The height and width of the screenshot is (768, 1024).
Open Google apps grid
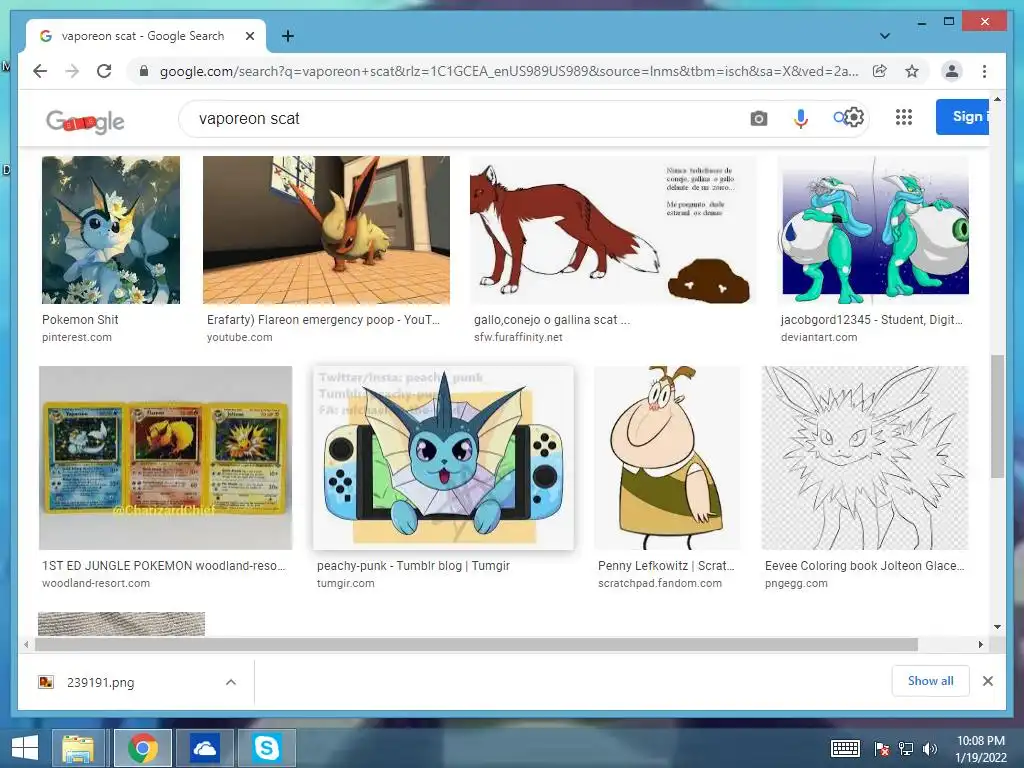click(x=903, y=117)
